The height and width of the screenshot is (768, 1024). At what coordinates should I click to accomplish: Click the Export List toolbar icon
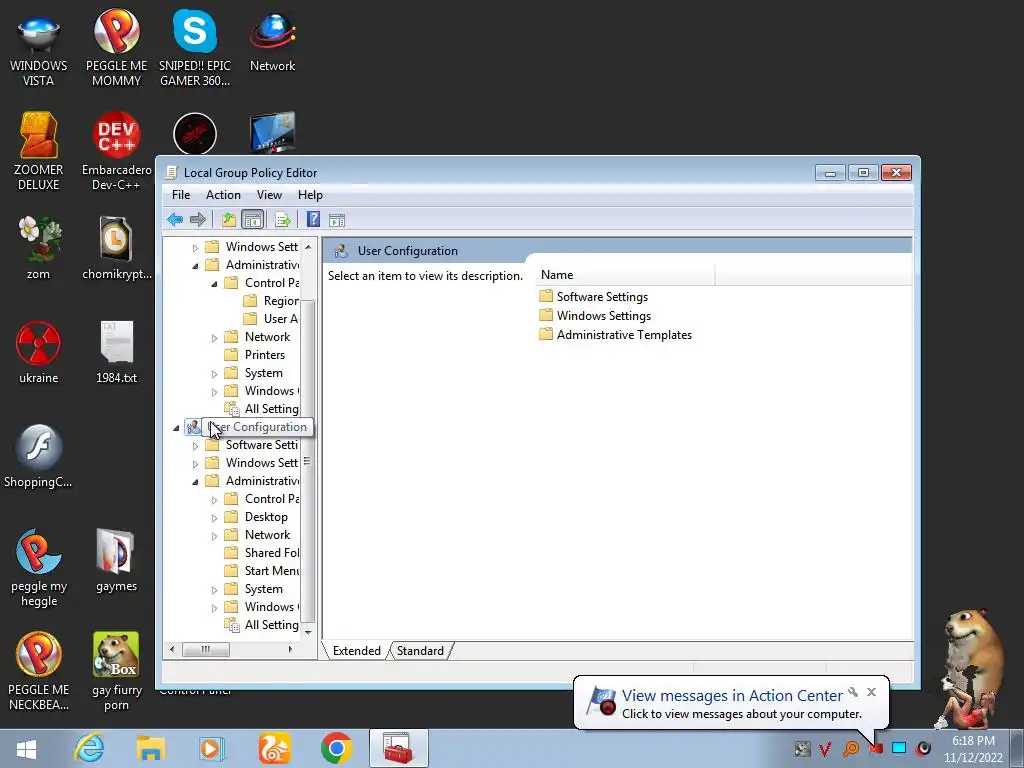[x=283, y=219]
